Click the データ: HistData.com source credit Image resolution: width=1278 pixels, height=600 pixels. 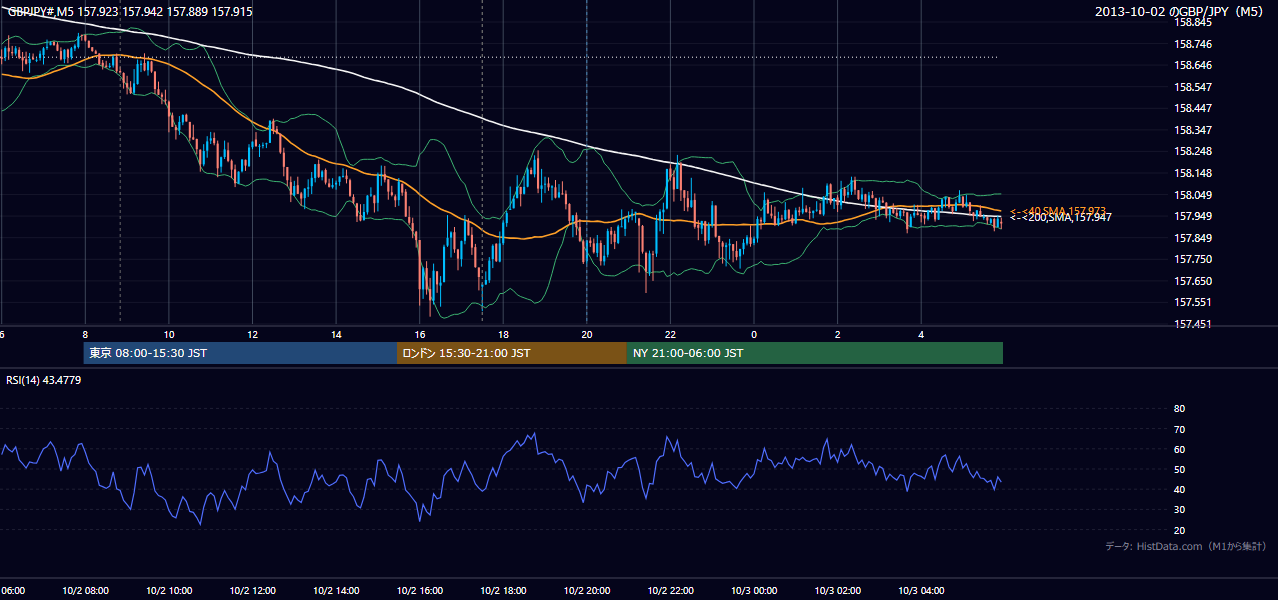1185,546
